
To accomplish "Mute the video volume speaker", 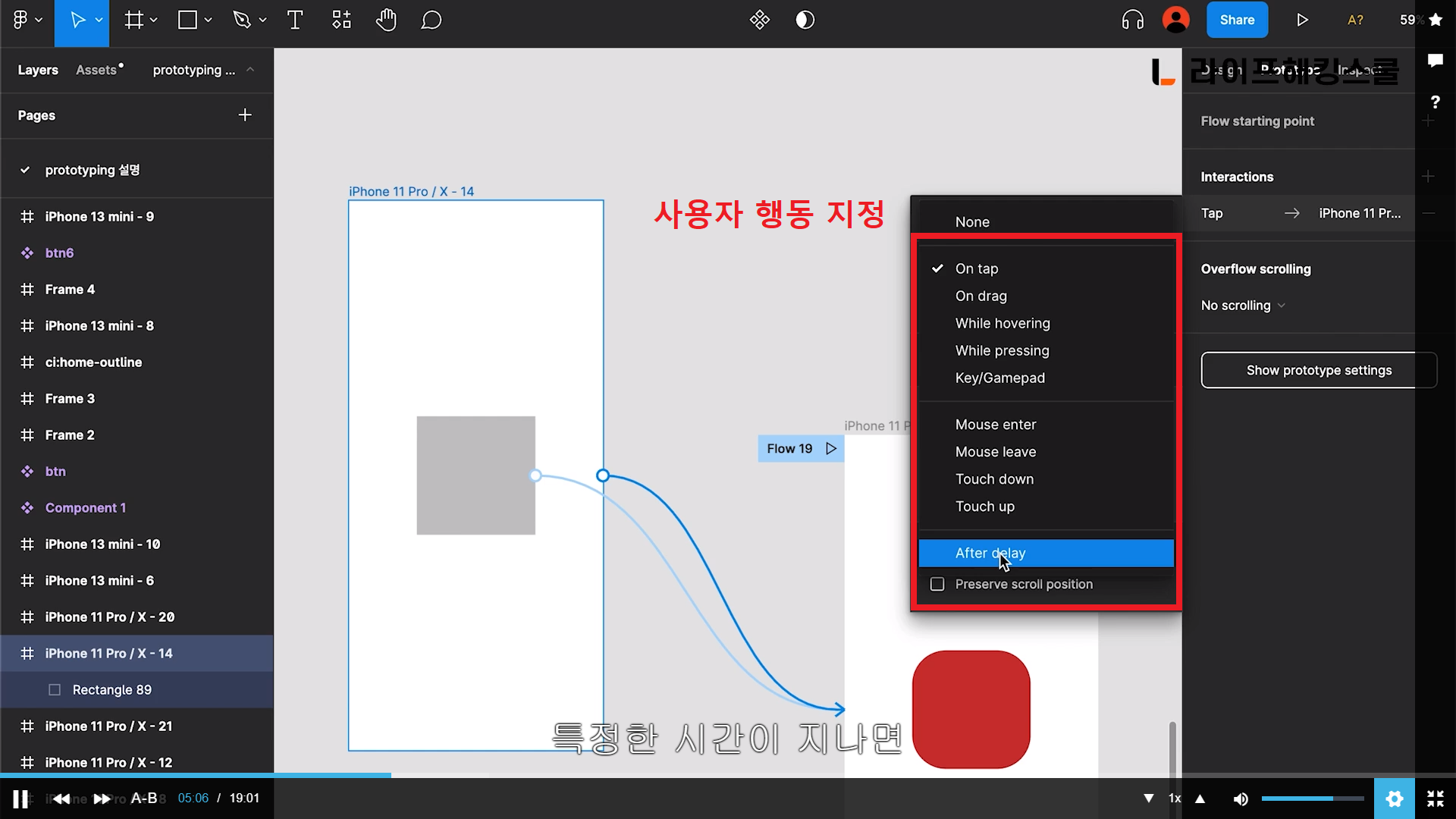I will click(1241, 799).
